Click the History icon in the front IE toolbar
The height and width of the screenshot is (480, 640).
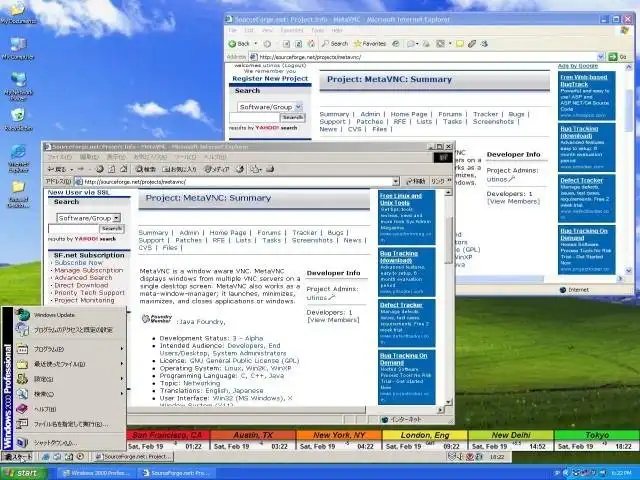click(240, 169)
